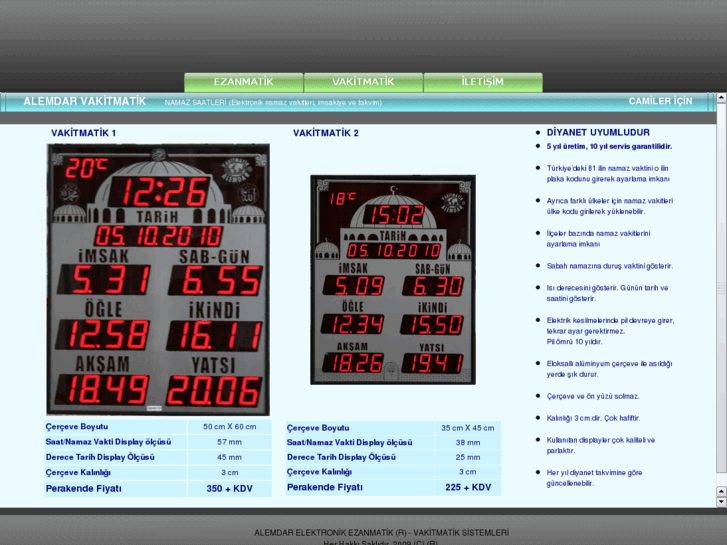Click Perakende Fiyatı label under Vakitmatik 1
The width and height of the screenshot is (727, 545).
(83, 489)
